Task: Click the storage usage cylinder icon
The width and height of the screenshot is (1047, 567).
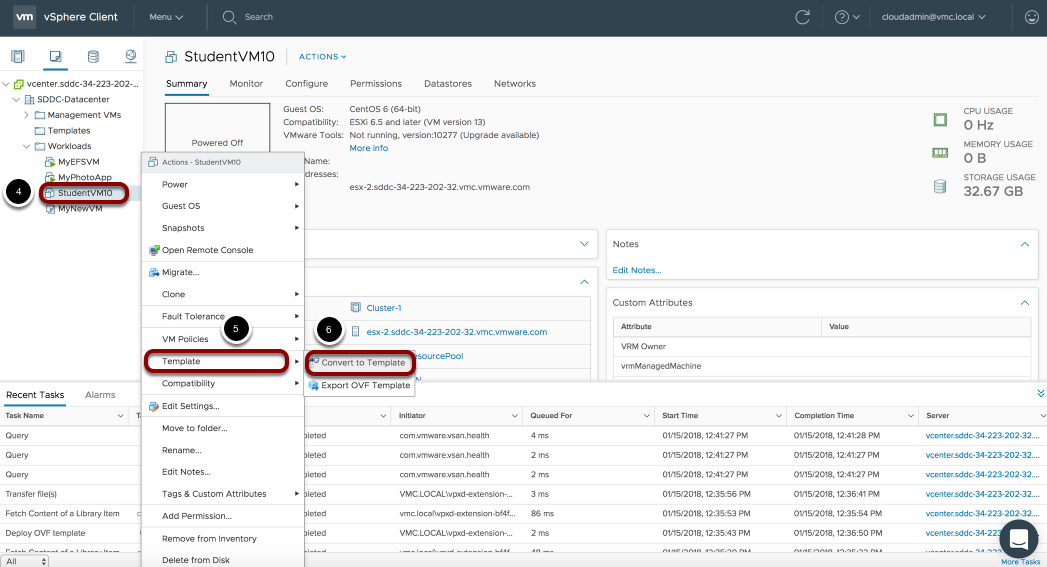Action: point(940,186)
